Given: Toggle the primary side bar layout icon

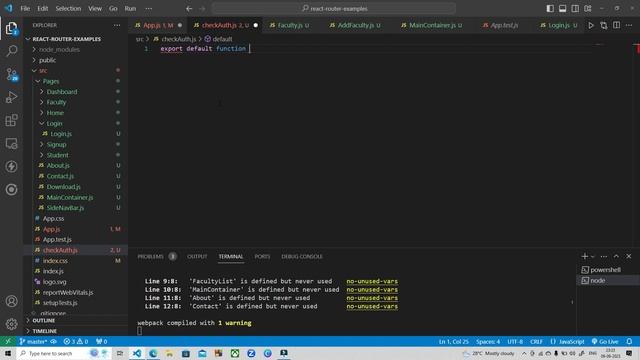Looking at the screenshot, I should [550, 9].
